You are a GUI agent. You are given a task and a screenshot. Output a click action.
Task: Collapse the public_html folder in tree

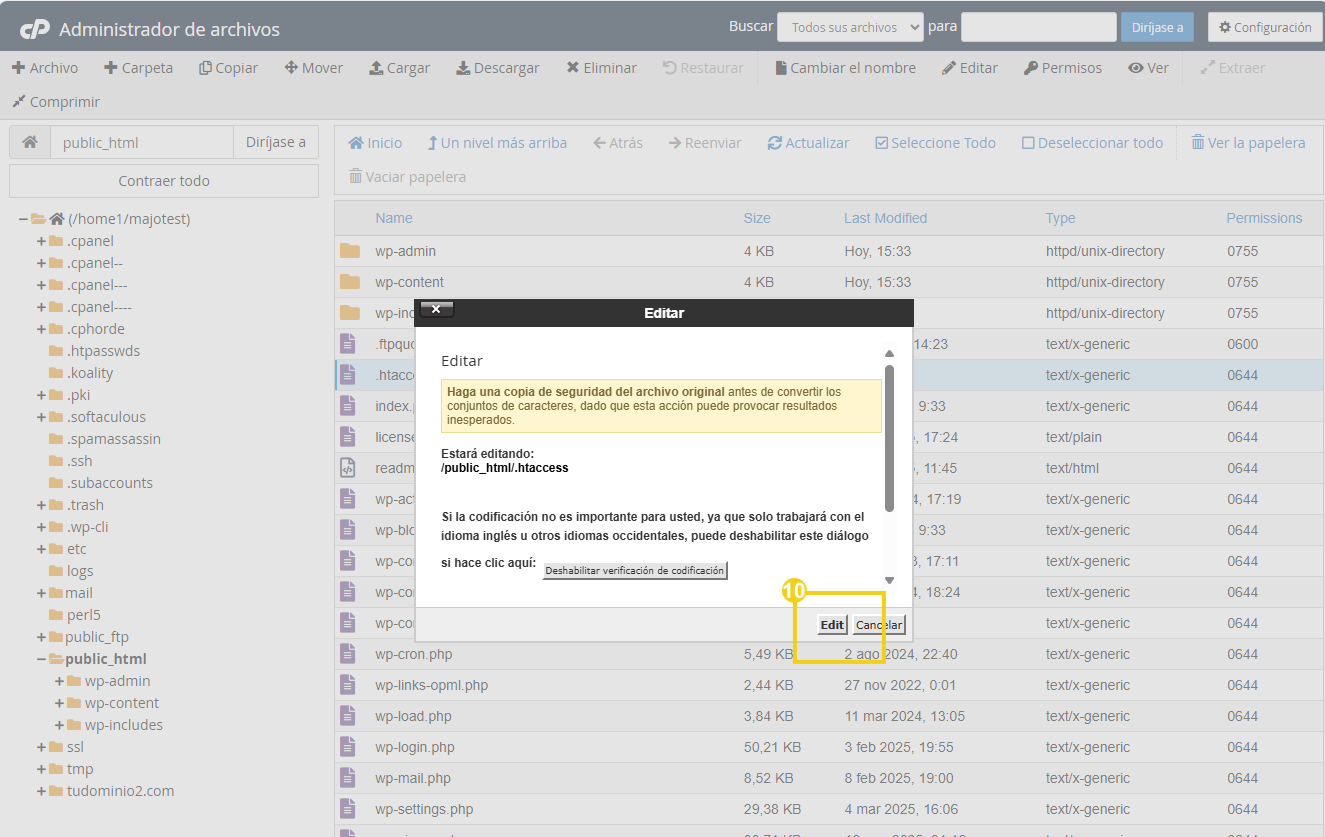pos(41,659)
